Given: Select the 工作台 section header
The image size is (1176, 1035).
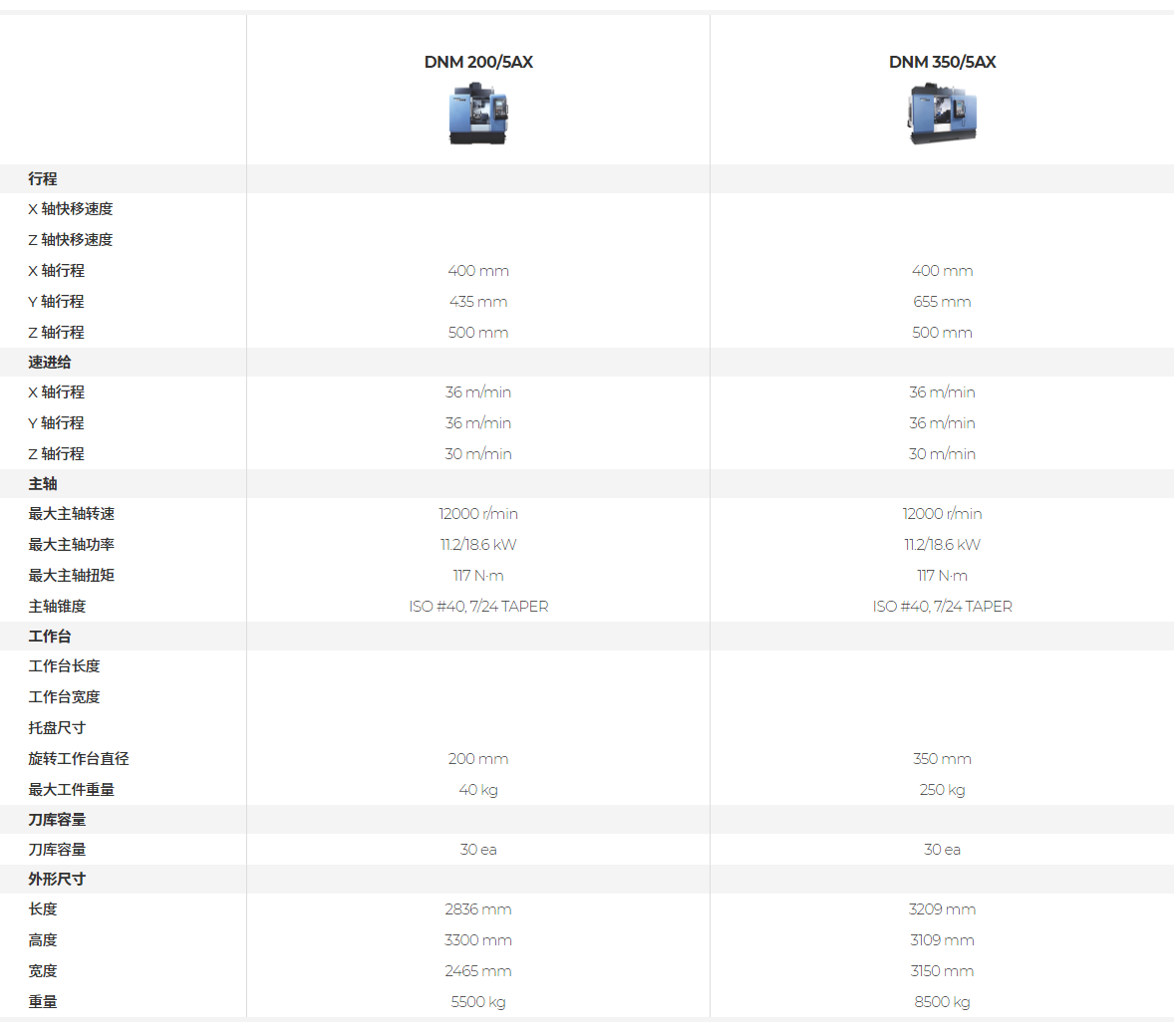Looking at the screenshot, I should point(50,637).
